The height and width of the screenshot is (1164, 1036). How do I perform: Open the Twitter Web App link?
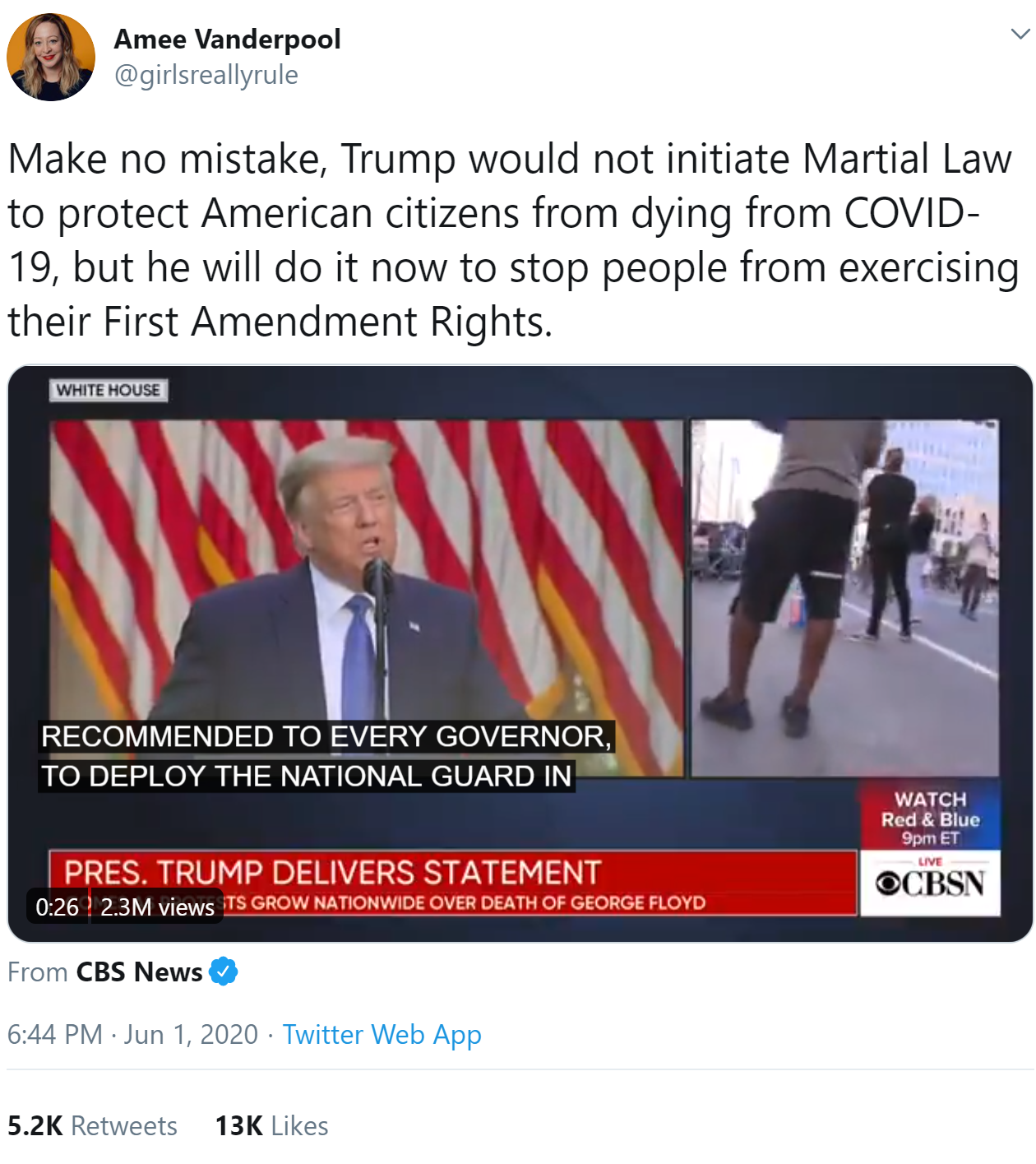(382, 1034)
